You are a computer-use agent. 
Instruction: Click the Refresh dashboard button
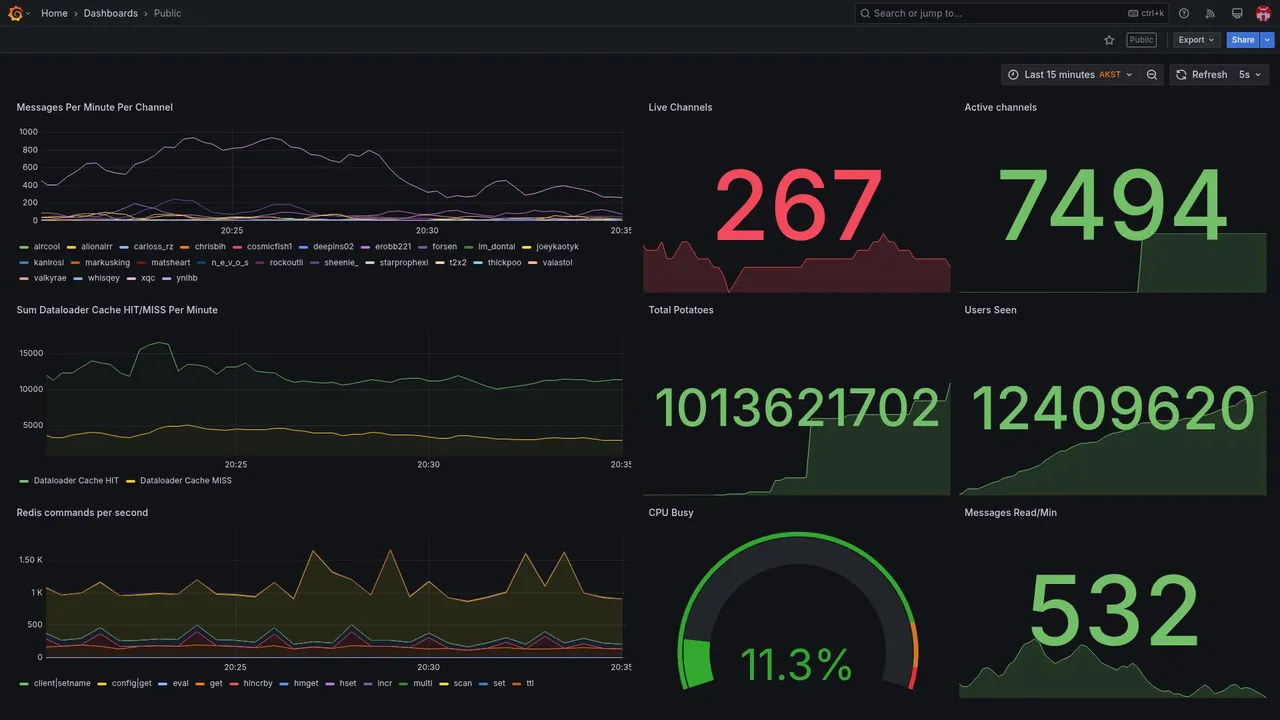tap(1200, 75)
